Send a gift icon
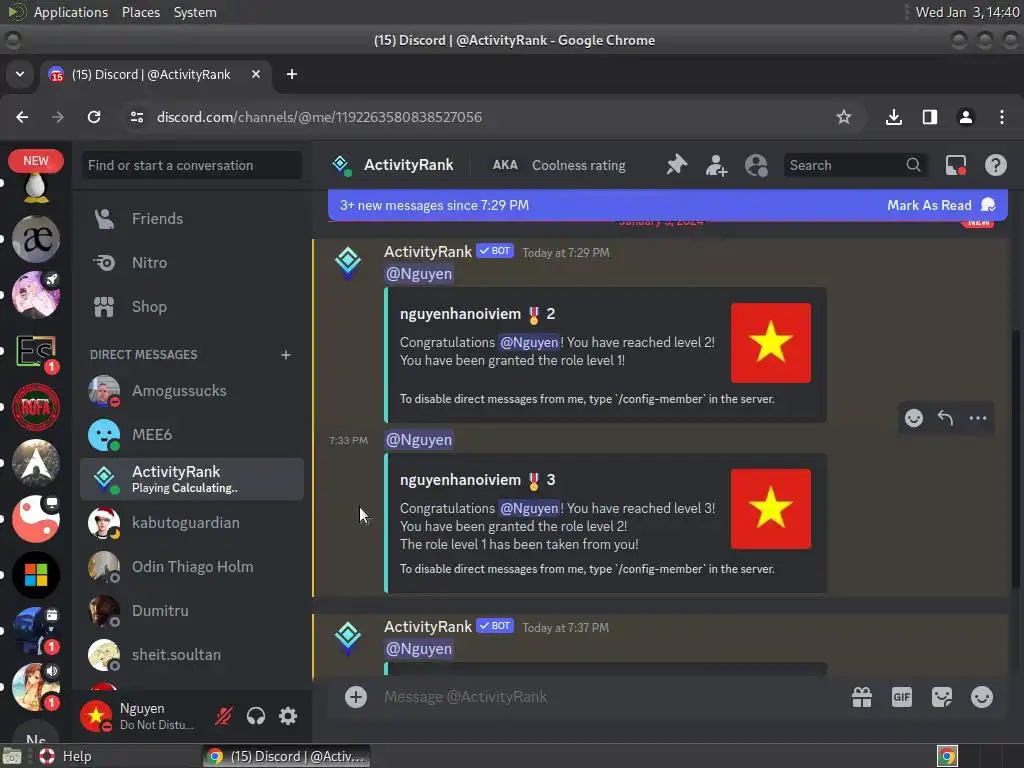The image size is (1024, 768). coord(862,697)
